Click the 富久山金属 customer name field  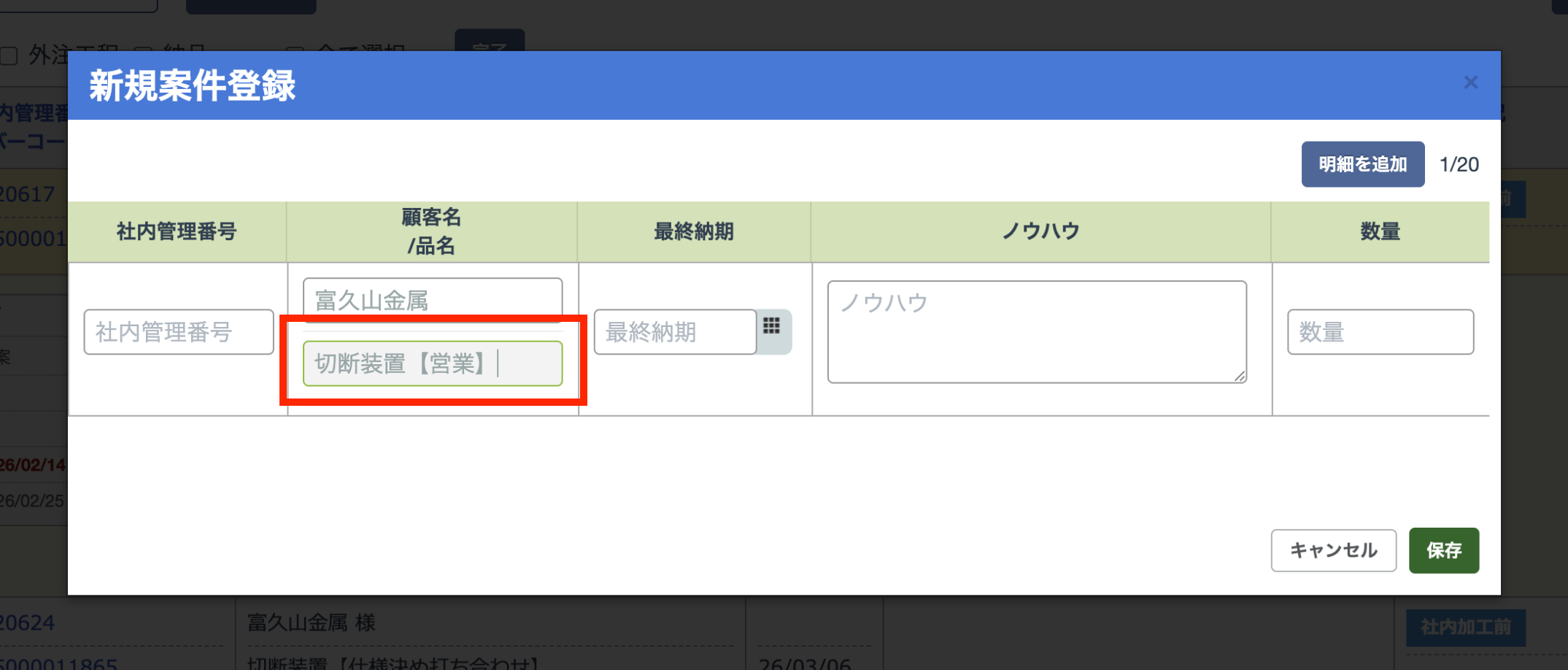432,300
